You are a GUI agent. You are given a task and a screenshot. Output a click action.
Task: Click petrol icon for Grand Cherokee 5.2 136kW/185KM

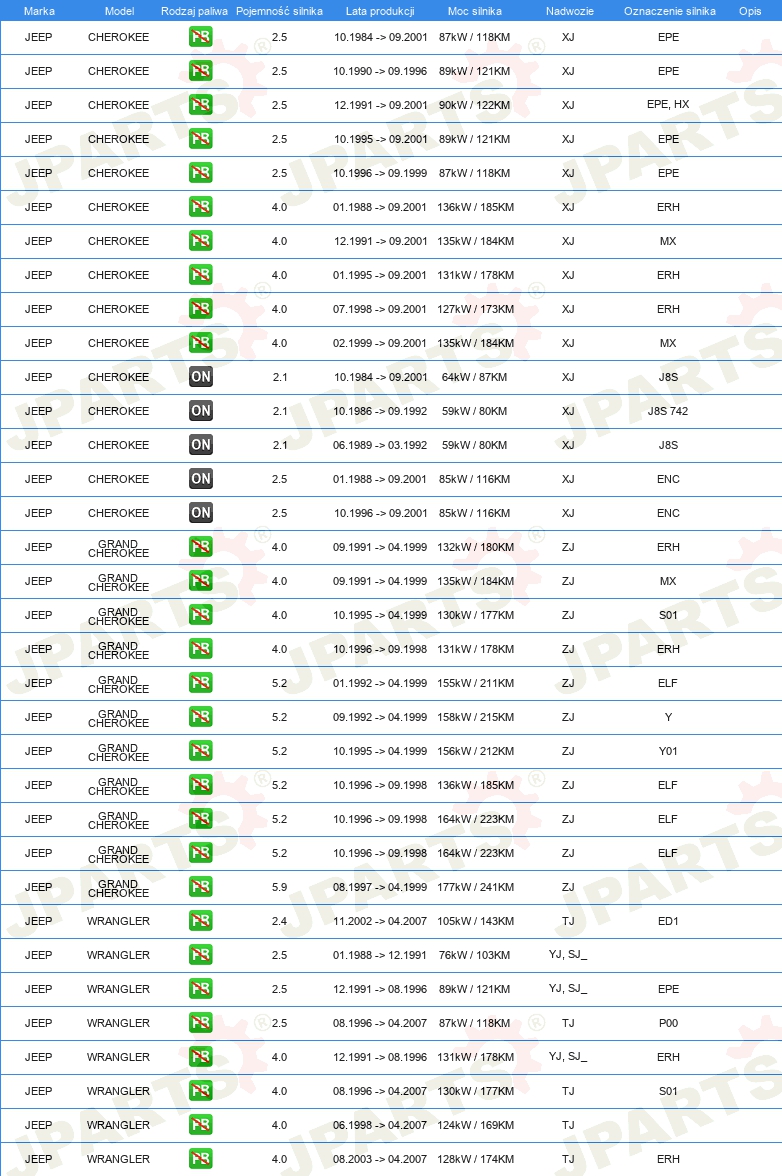tap(200, 785)
